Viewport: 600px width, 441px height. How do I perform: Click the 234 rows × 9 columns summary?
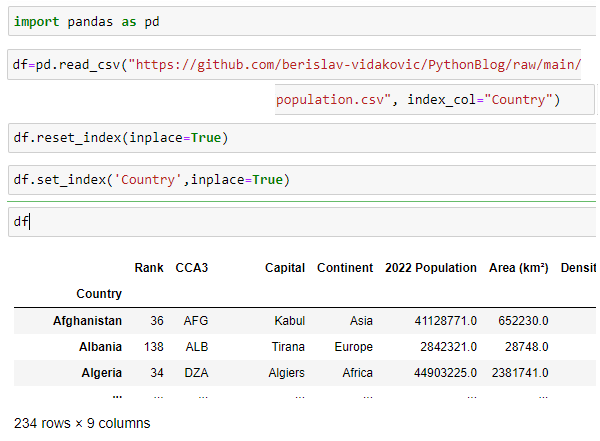point(82,423)
